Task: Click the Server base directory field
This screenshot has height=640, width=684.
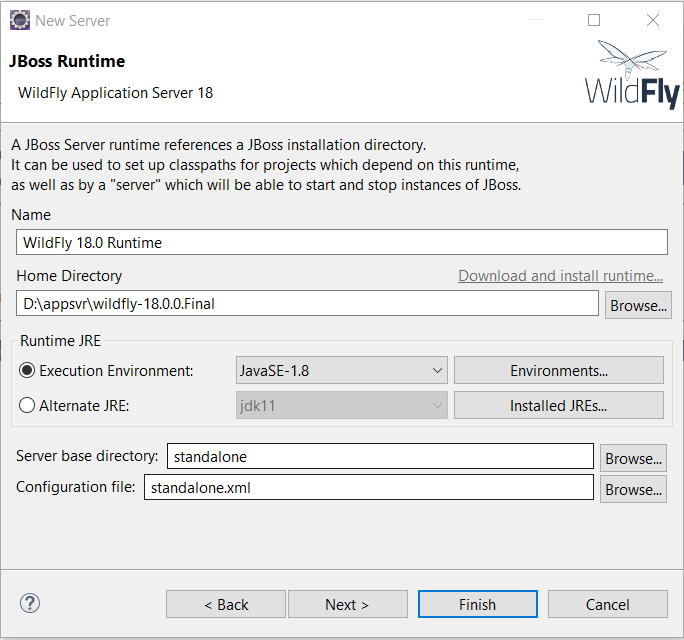Action: coord(380,456)
